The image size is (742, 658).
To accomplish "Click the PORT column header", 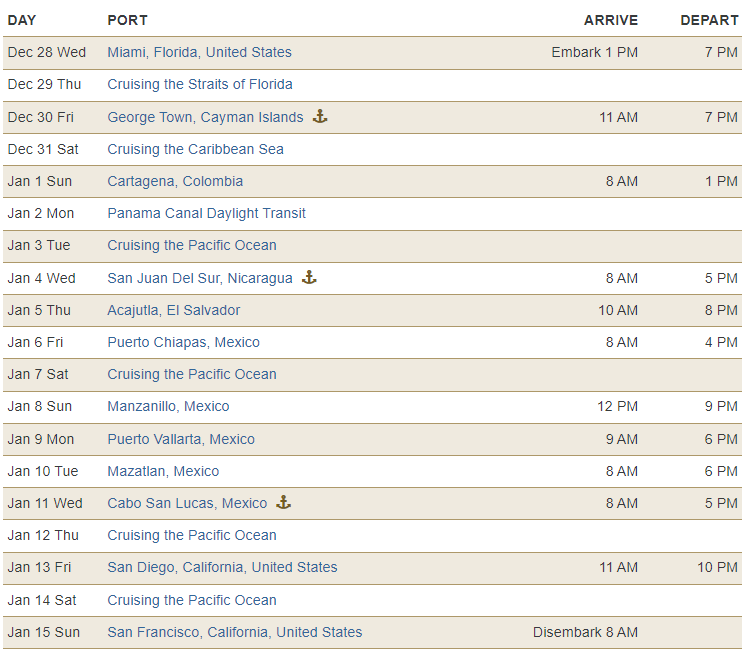I will pyautogui.click(x=128, y=20).
